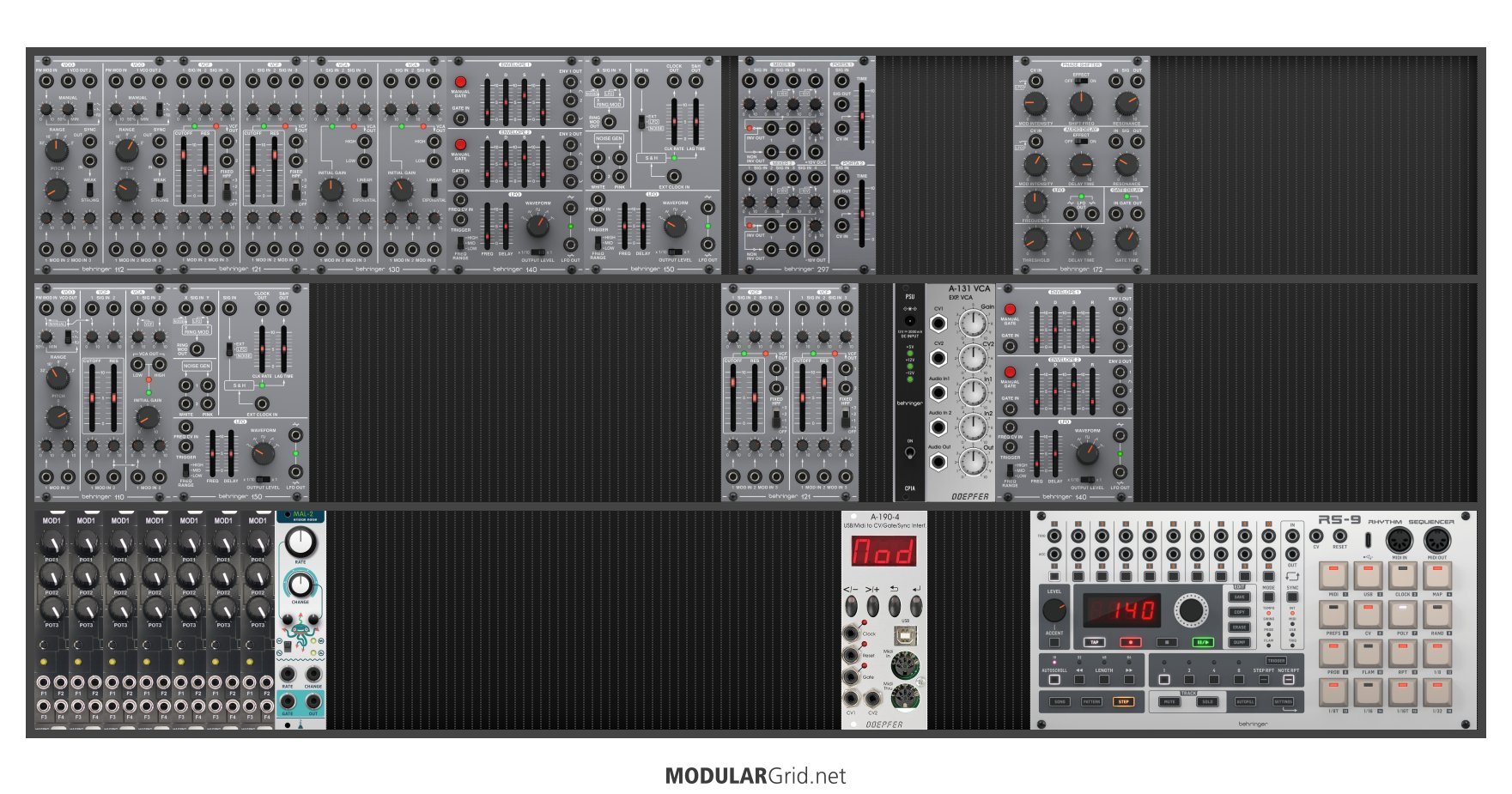Click the A-190-4 enter arrow button

point(916,605)
